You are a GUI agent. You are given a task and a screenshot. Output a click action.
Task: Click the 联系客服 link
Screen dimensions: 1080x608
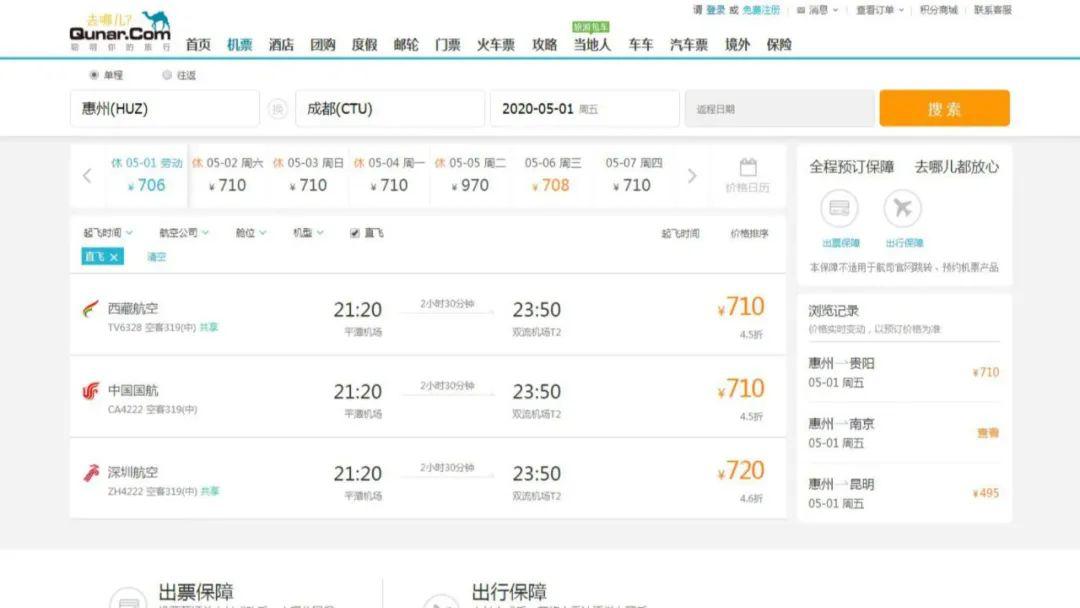click(993, 10)
